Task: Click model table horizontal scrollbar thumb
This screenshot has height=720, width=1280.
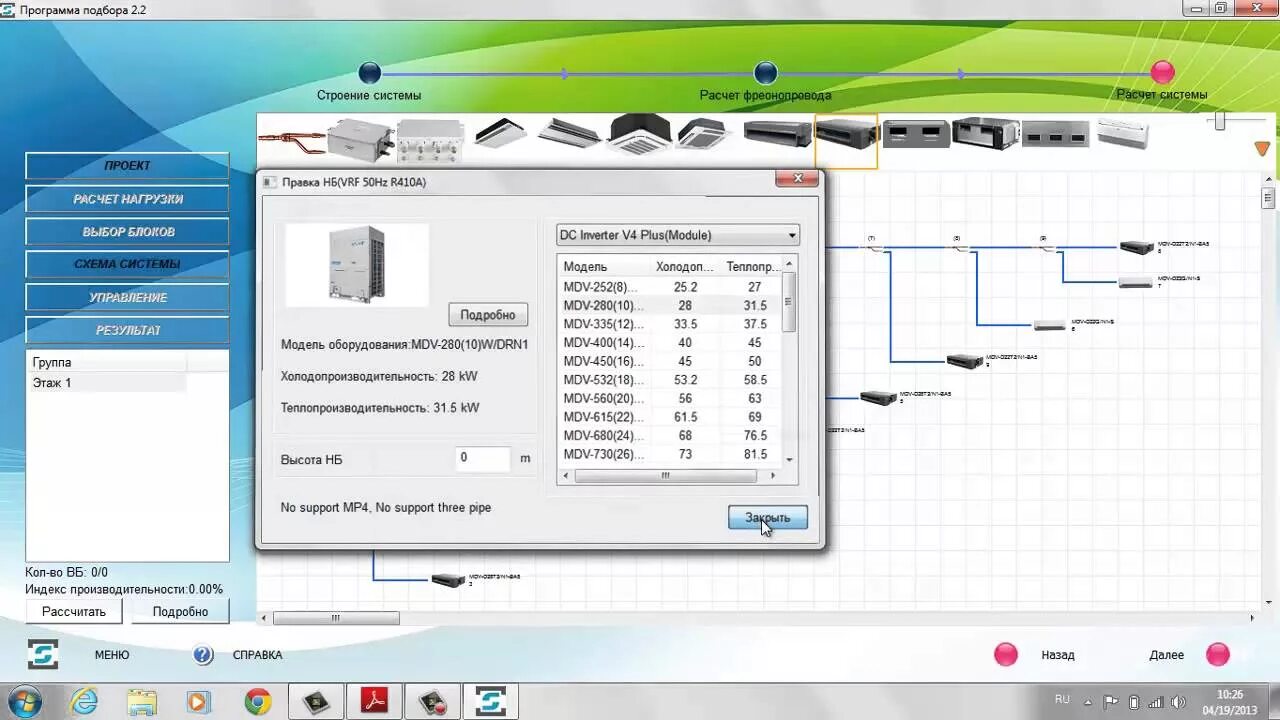Action: [x=665, y=476]
